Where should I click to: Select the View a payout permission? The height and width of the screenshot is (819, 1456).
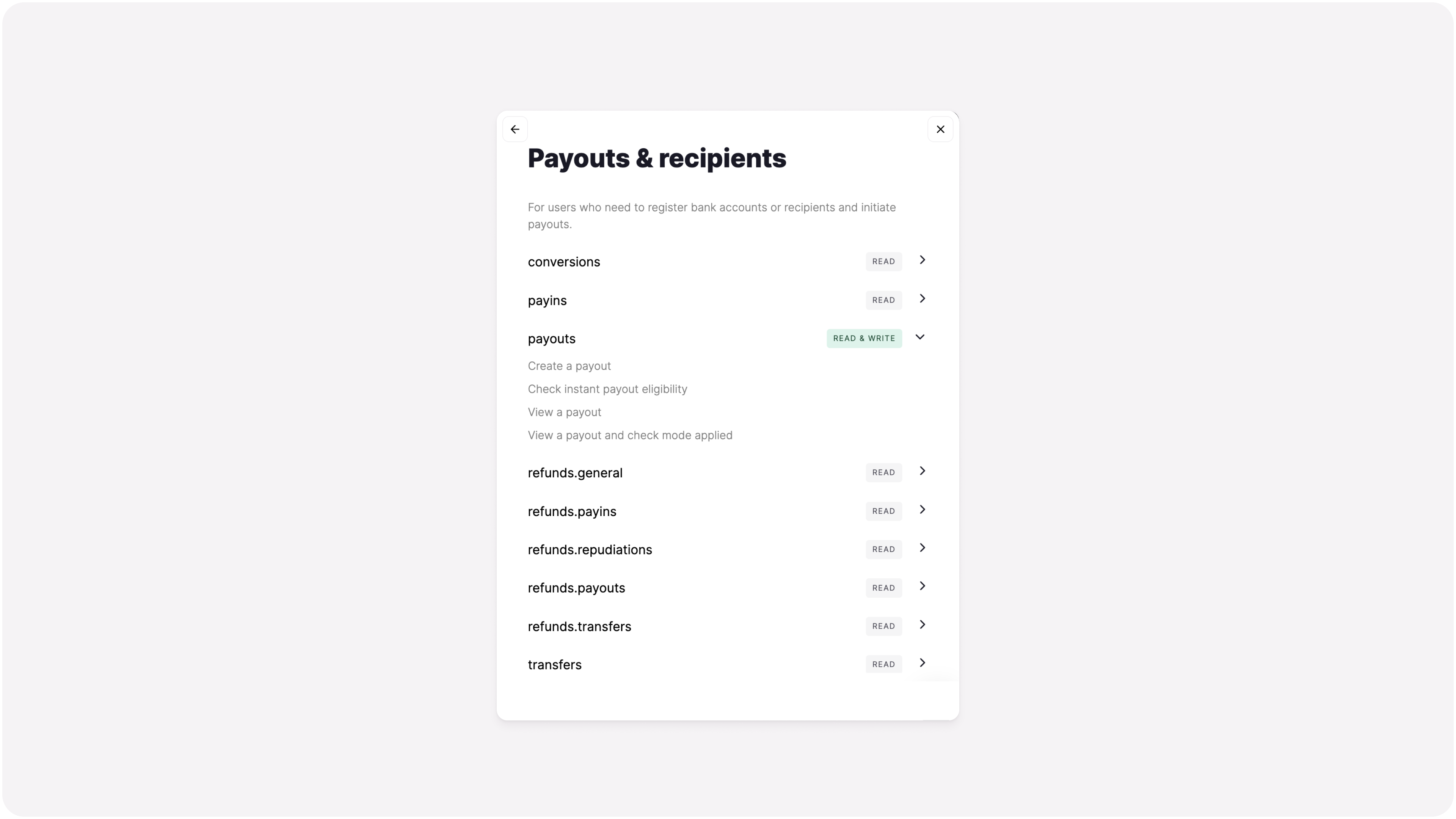pos(564,412)
